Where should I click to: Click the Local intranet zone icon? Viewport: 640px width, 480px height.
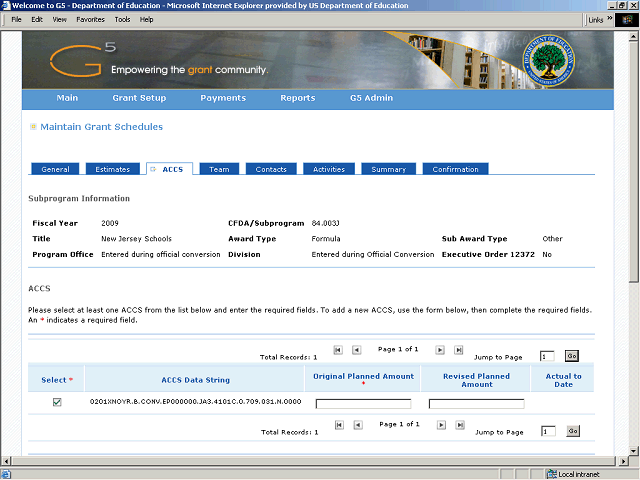(x=551, y=474)
